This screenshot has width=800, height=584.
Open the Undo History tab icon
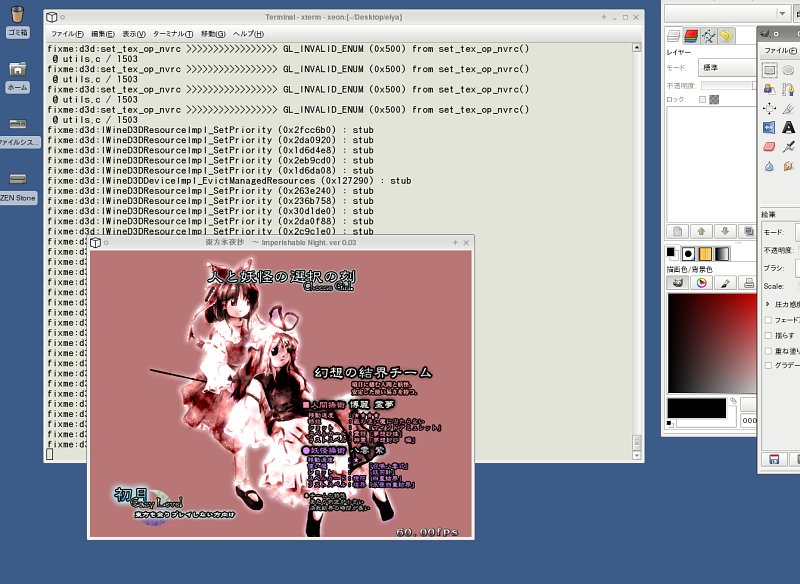[726, 36]
